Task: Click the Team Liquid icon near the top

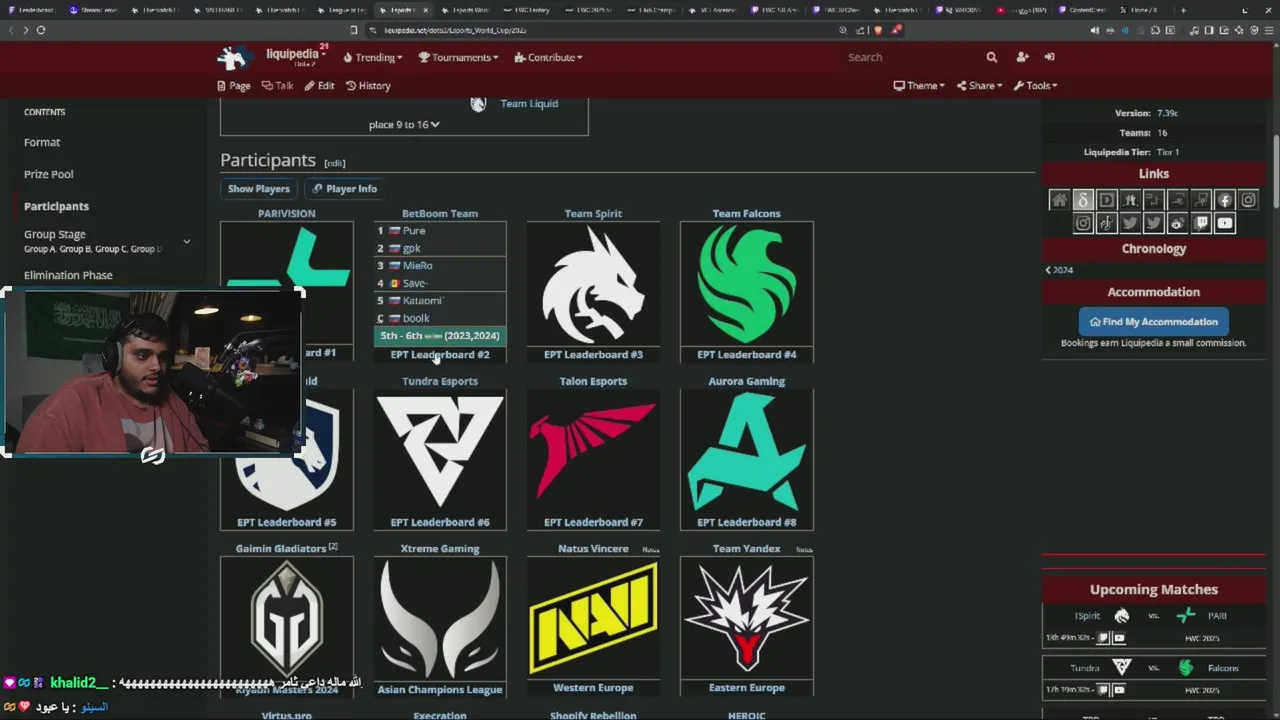Action: (x=478, y=103)
